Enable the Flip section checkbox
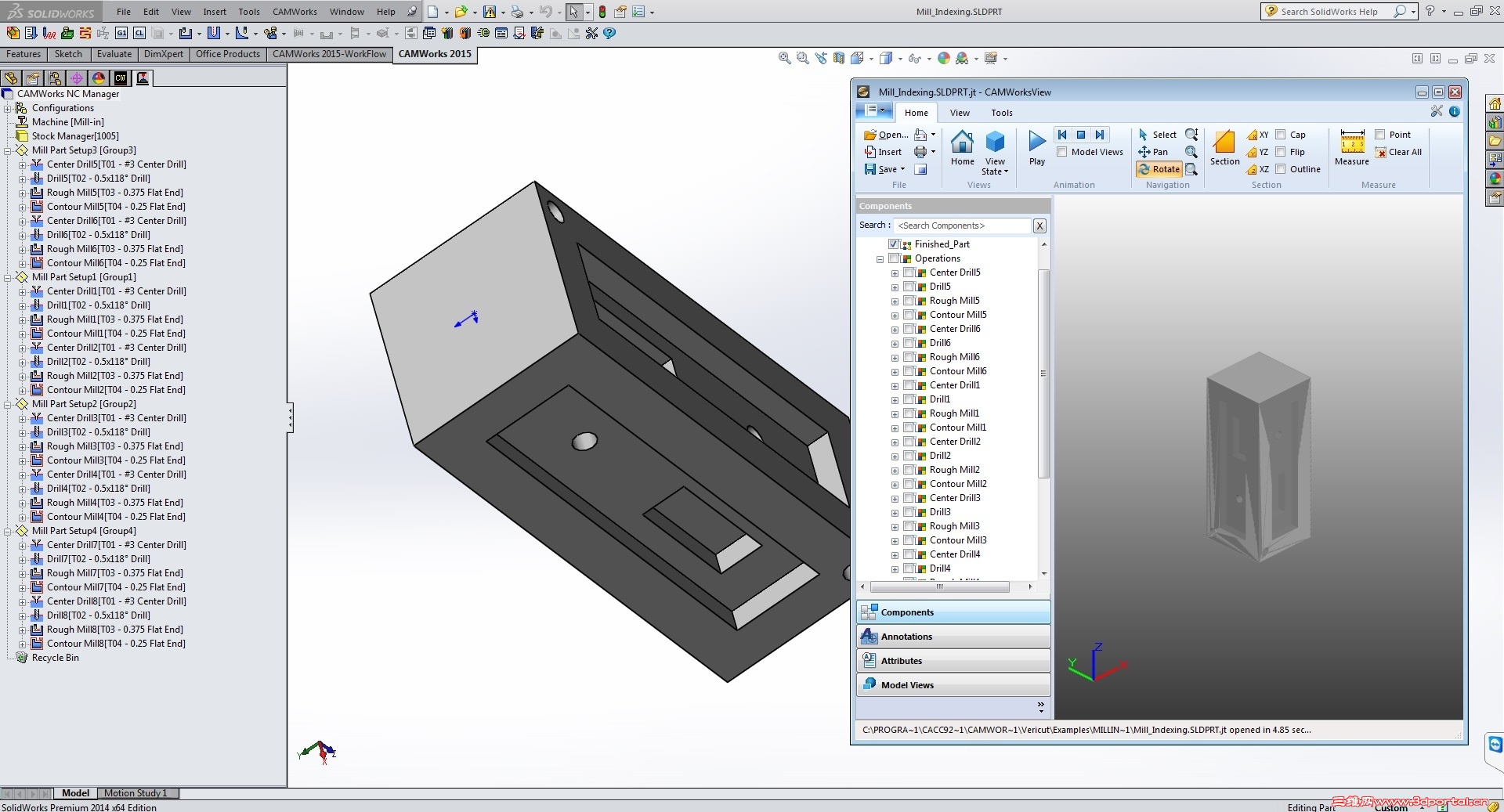The height and width of the screenshot is (812, 1504). coord(1281,152)
